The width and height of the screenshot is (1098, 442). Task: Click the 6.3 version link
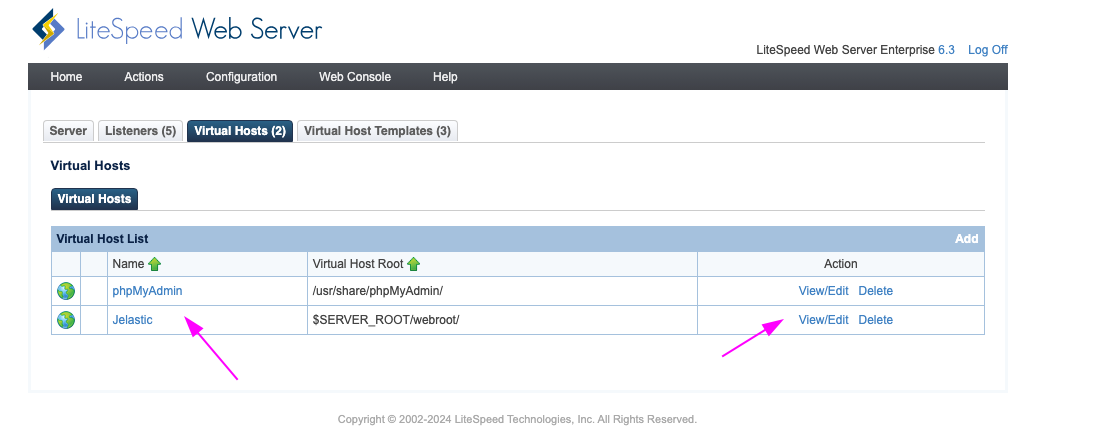[946, 50]
